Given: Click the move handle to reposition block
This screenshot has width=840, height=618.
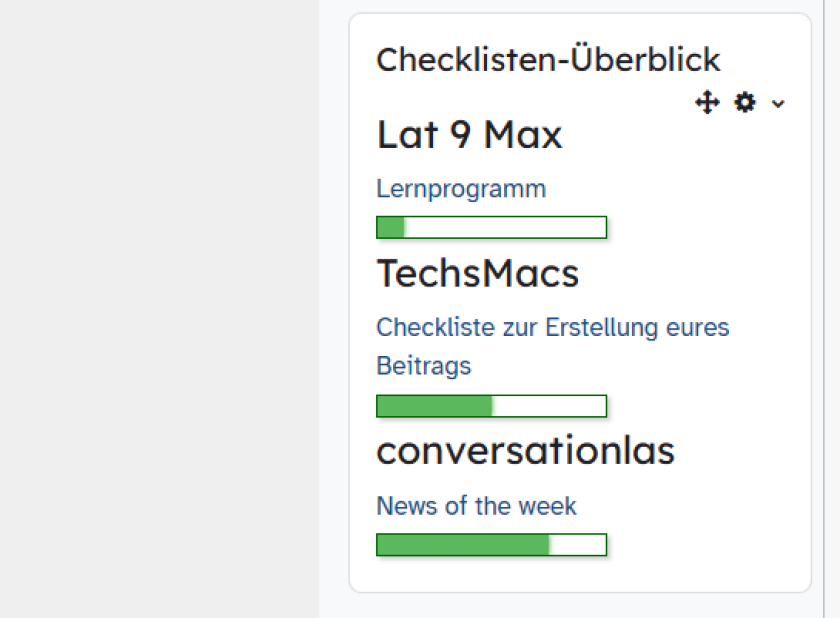Looking at the screenshot, I should click(707, 103).
